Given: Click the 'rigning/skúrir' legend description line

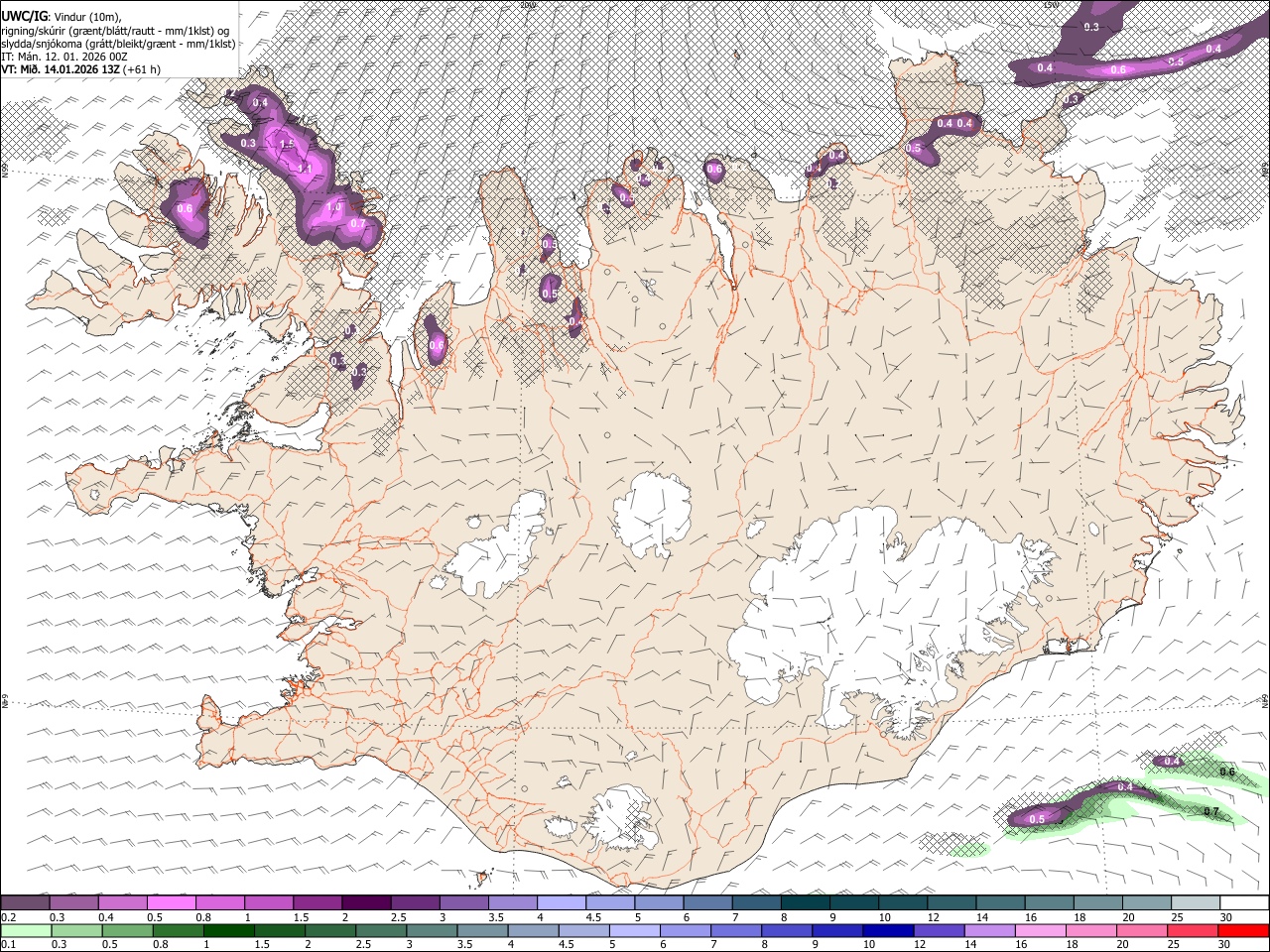Looking at the screenshot, I should 115,31.
